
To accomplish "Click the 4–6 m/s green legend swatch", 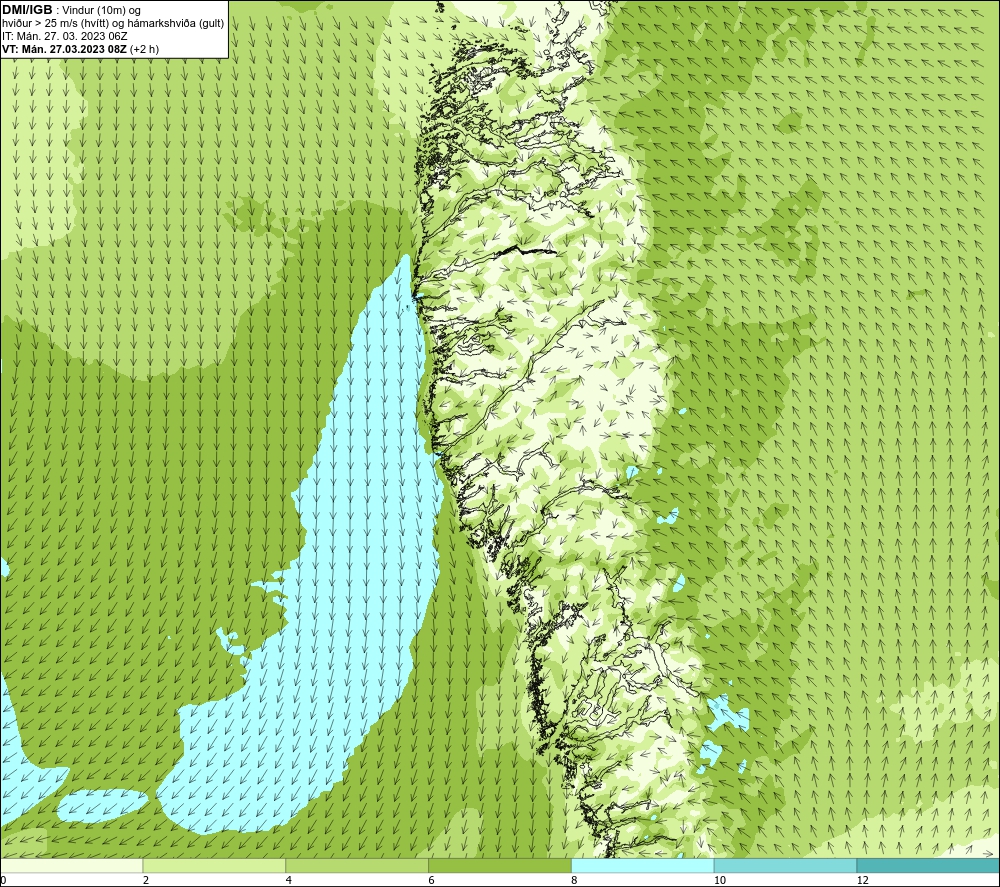I will coord(357,865).
